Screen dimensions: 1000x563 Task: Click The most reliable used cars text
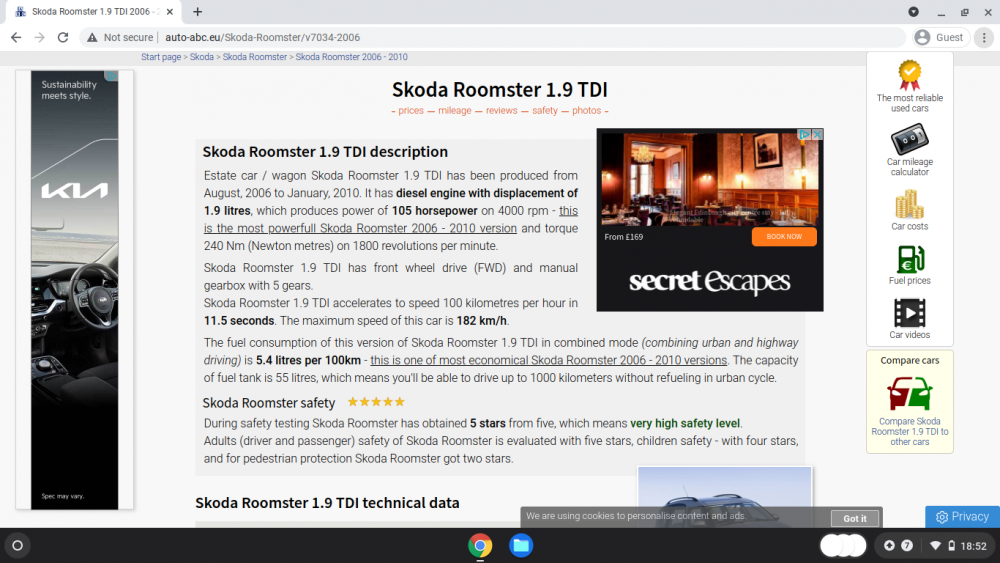pyautogui.click(x=909, y=103)
